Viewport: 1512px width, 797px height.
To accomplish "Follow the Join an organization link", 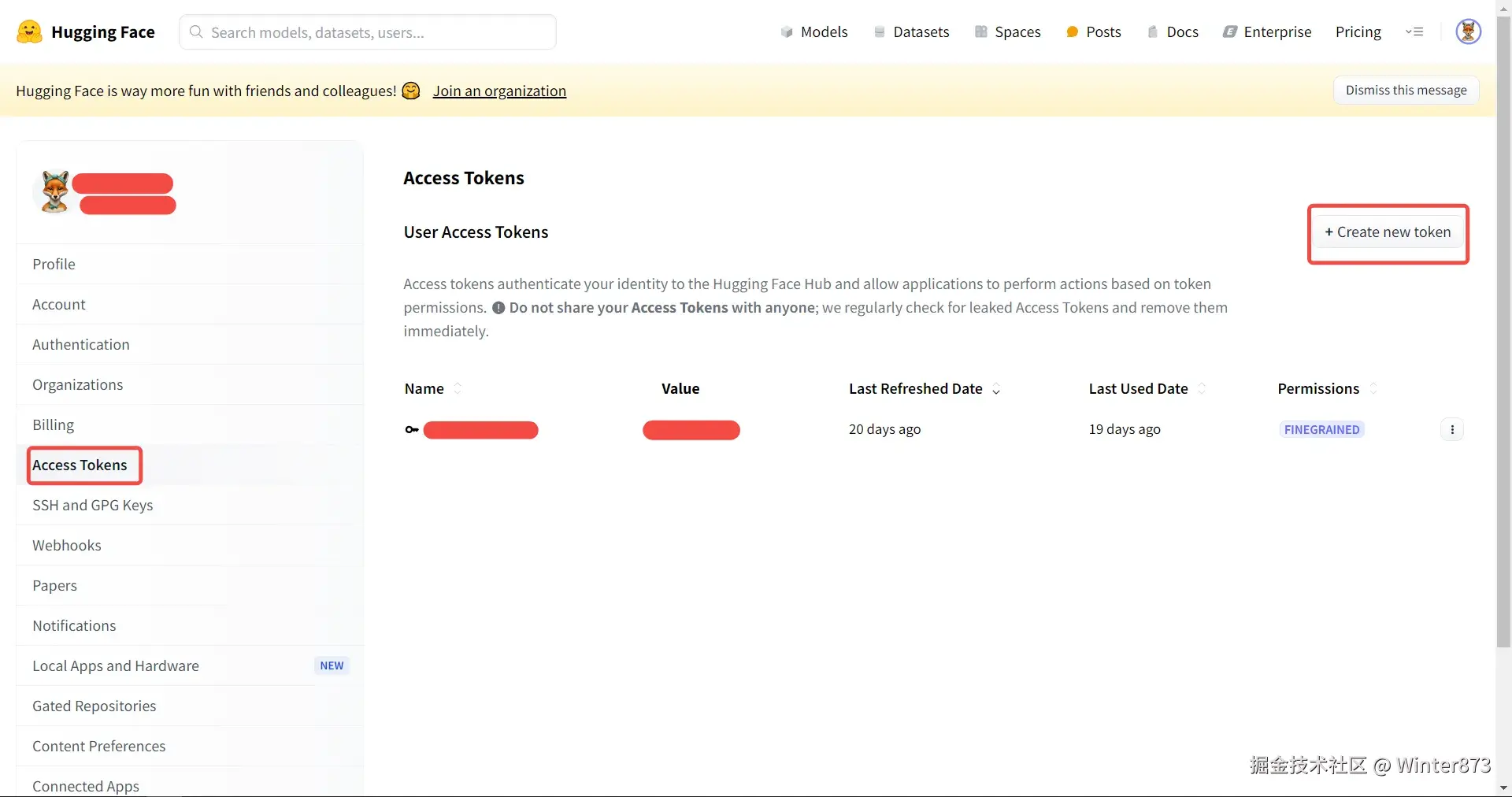I will pos(499,91).
